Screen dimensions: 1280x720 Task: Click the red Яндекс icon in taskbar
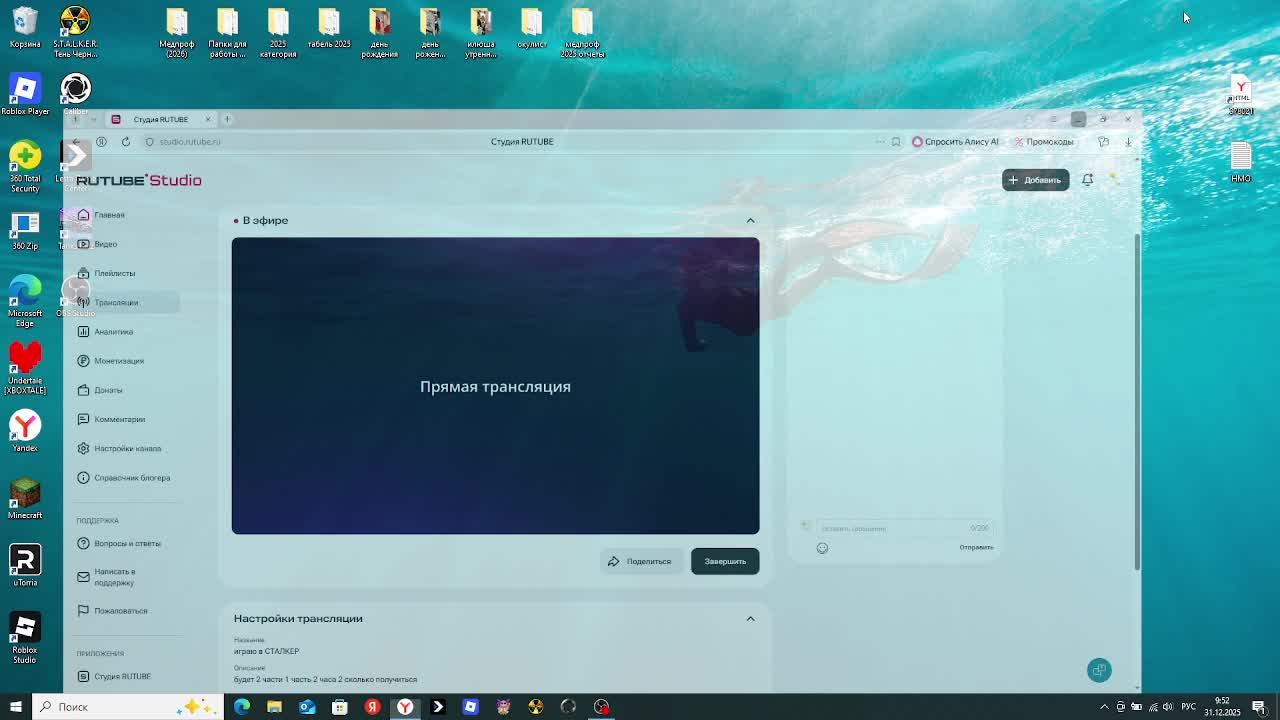[x=372, y=707]
